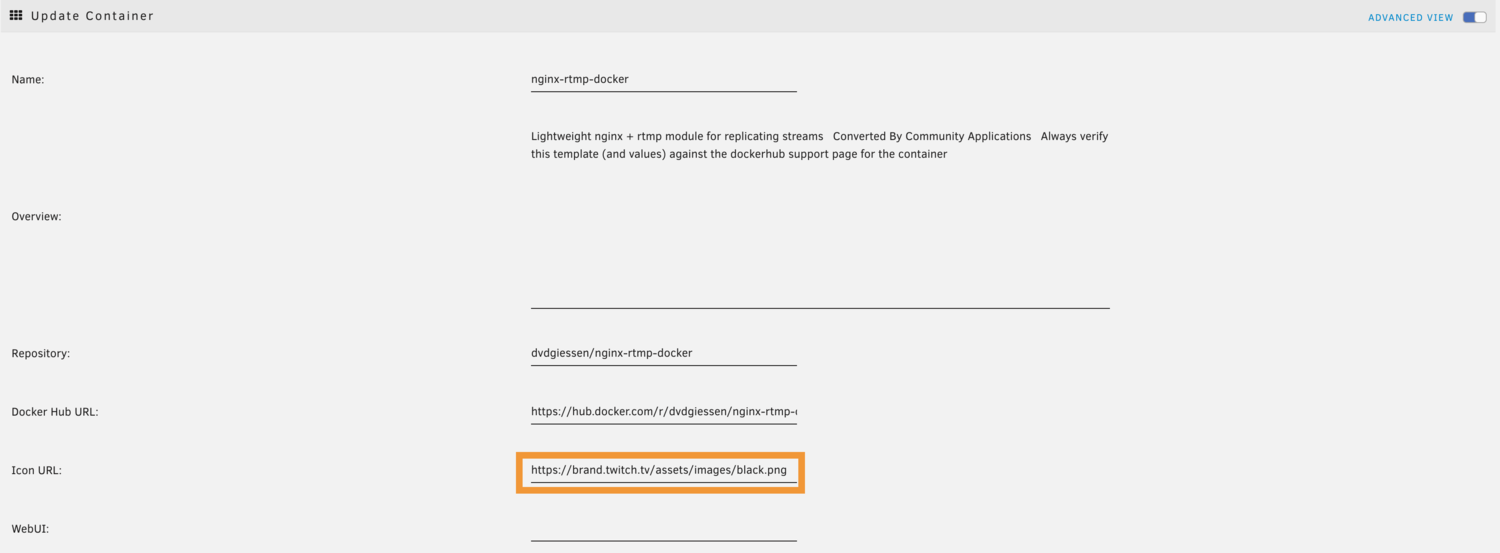Click the 'Repository:' field label
Image resolution: width=1500 pixels, height=553 pixels.
pos(41,354)
